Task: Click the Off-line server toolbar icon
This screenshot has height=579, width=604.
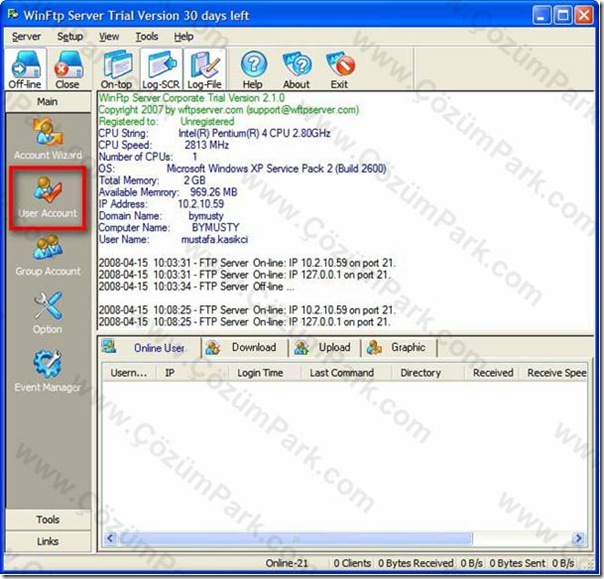Action: pyautogui.click(x=25, y=69)
